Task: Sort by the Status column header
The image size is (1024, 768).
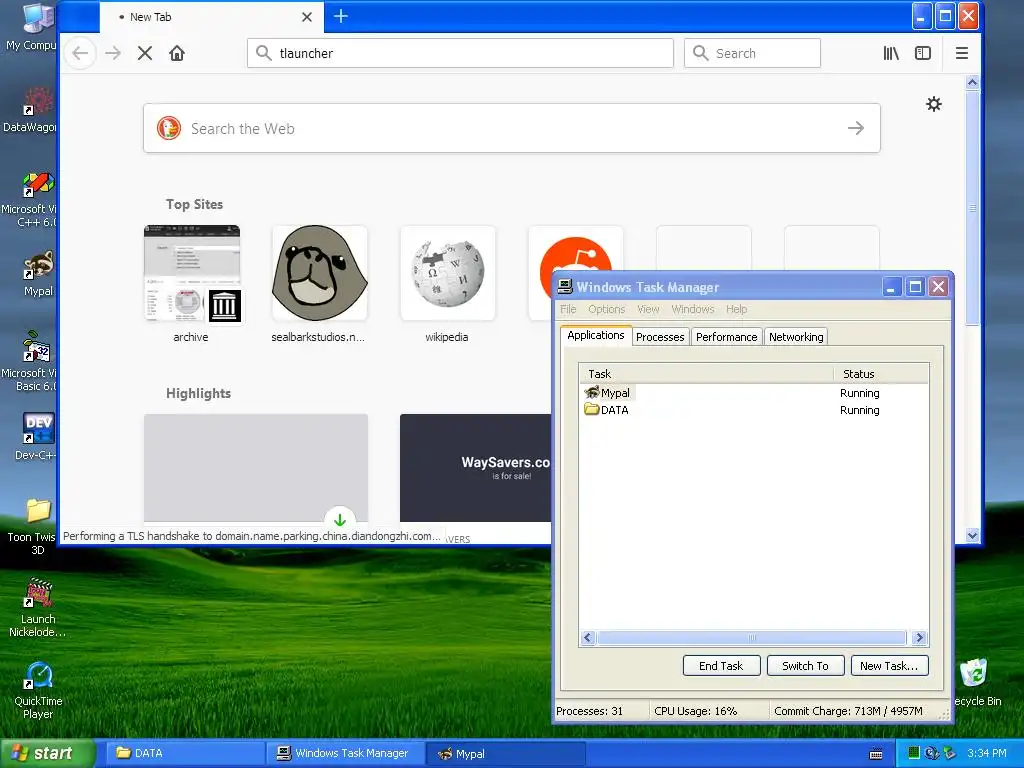Action: 881,374
